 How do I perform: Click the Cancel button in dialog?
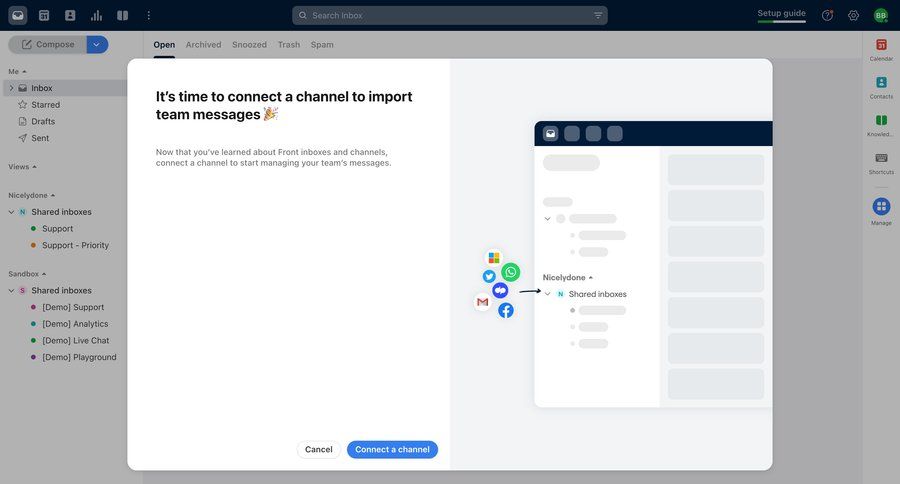319,450
